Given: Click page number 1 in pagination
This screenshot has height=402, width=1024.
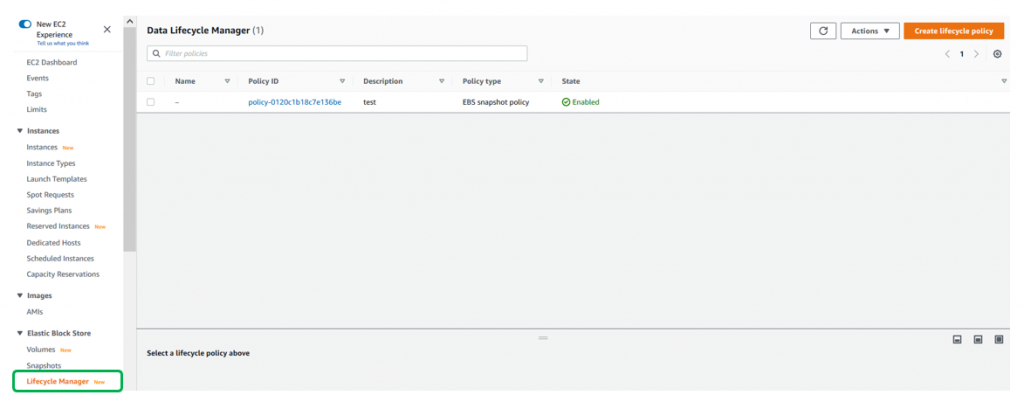Looking at the screenshot, I should 961,54.
